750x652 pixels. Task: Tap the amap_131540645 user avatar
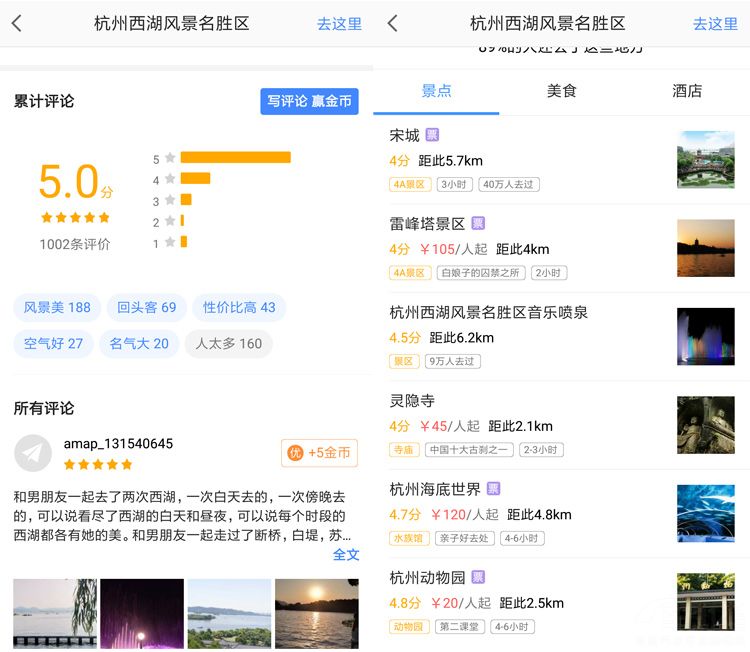click(x=33, y=453)
